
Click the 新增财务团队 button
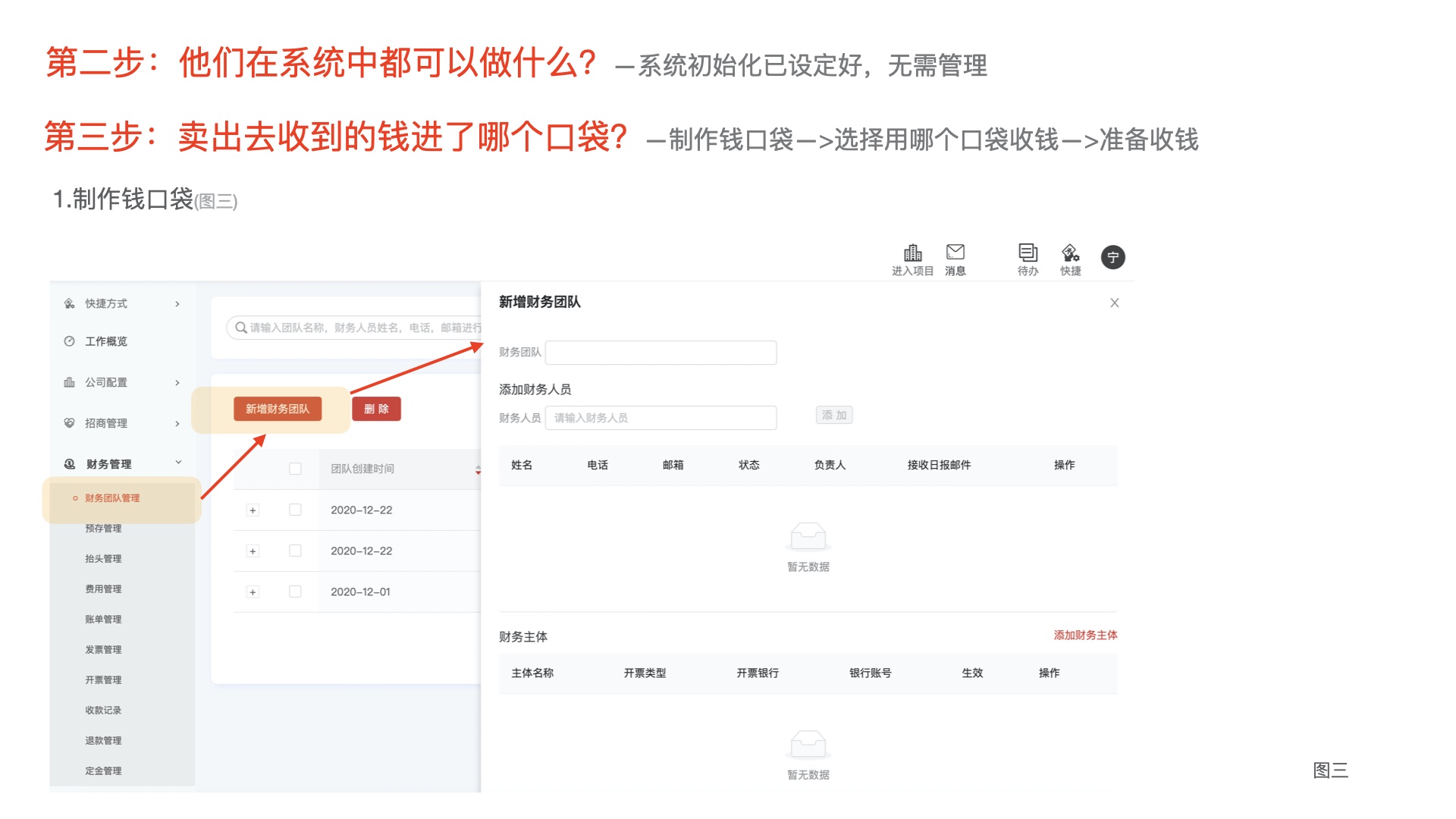tap(278, 409)
